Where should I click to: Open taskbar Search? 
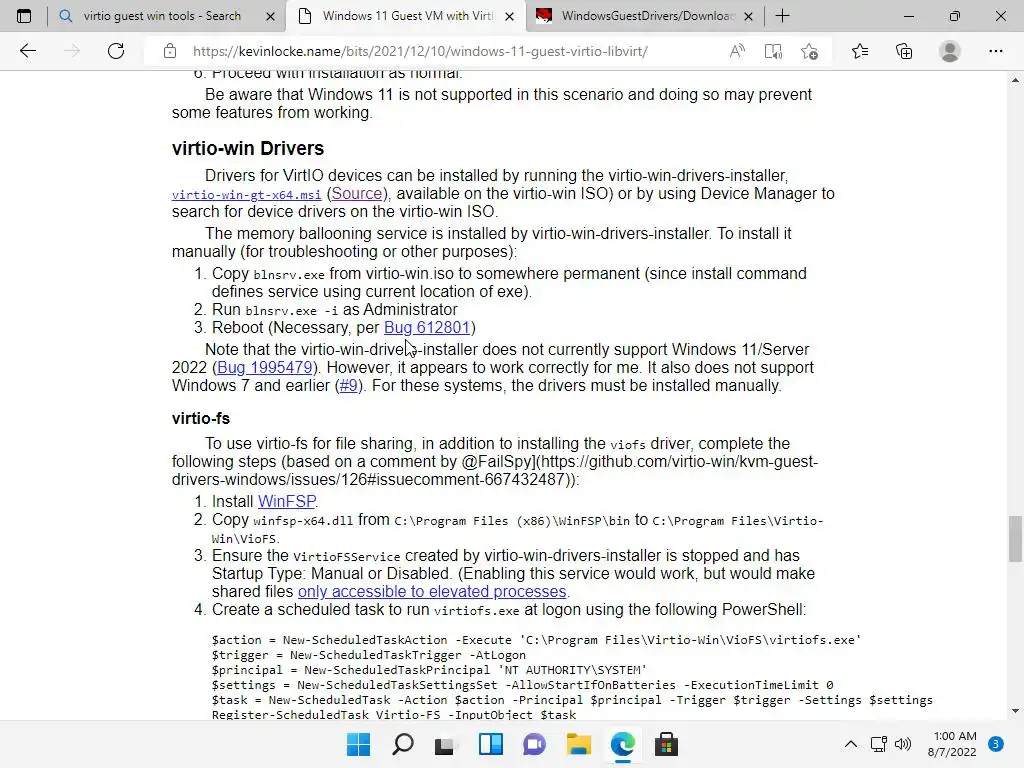402,744
